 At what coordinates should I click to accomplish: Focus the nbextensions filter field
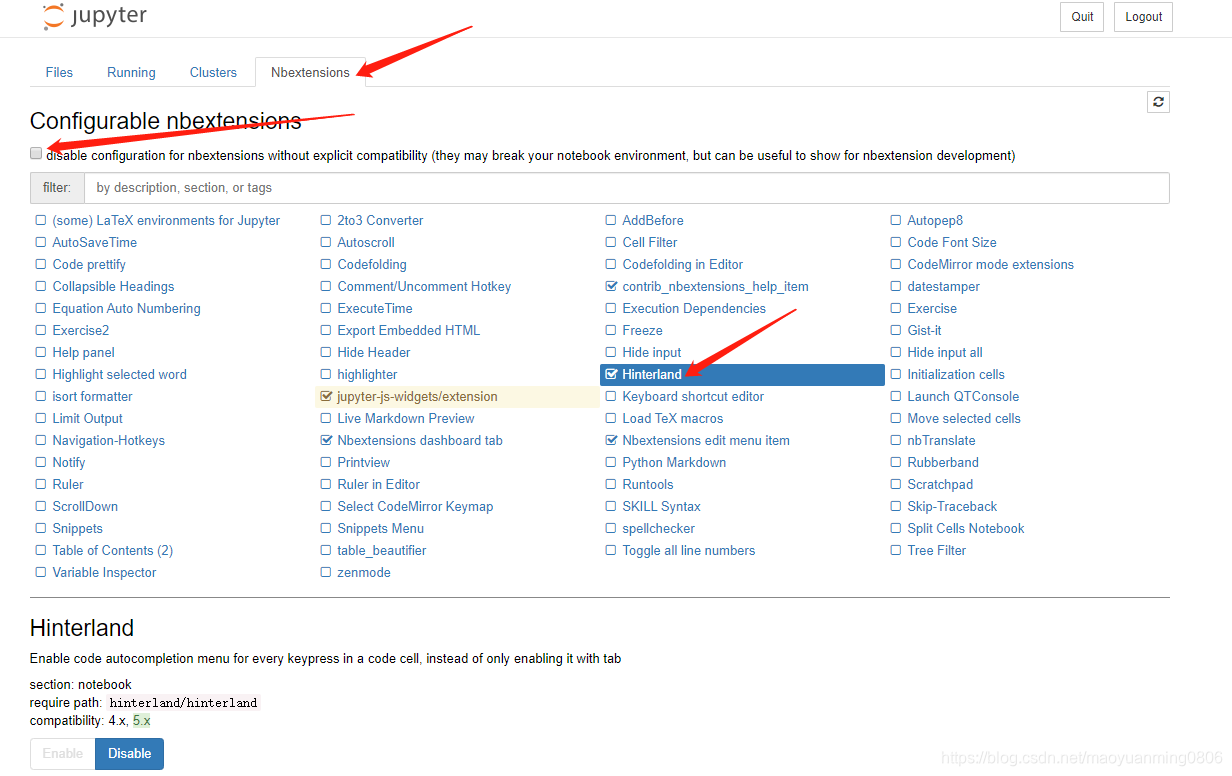click(626, 188)
